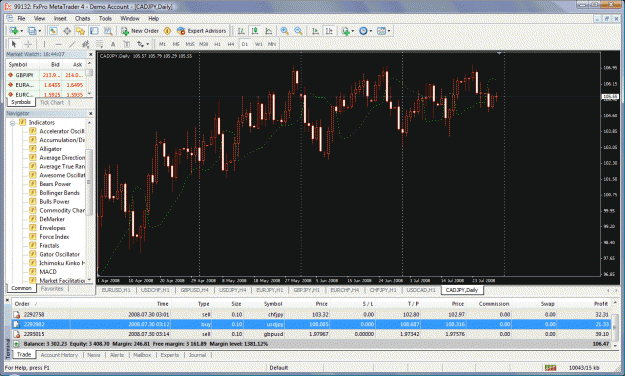Screen dimensions: 625x376
Task: Open the File menu
Action: (21, 18)
